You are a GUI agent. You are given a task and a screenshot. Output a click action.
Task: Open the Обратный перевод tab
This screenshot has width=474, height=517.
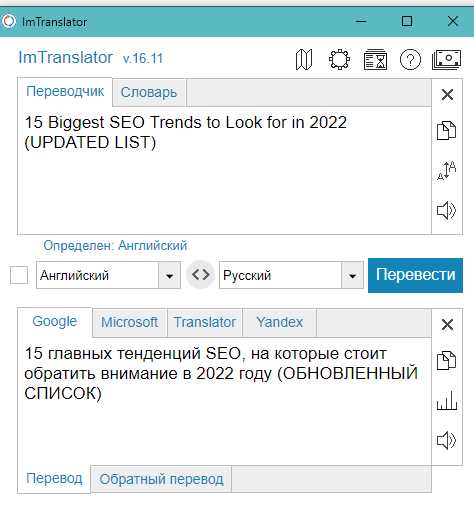pos(161,479)
